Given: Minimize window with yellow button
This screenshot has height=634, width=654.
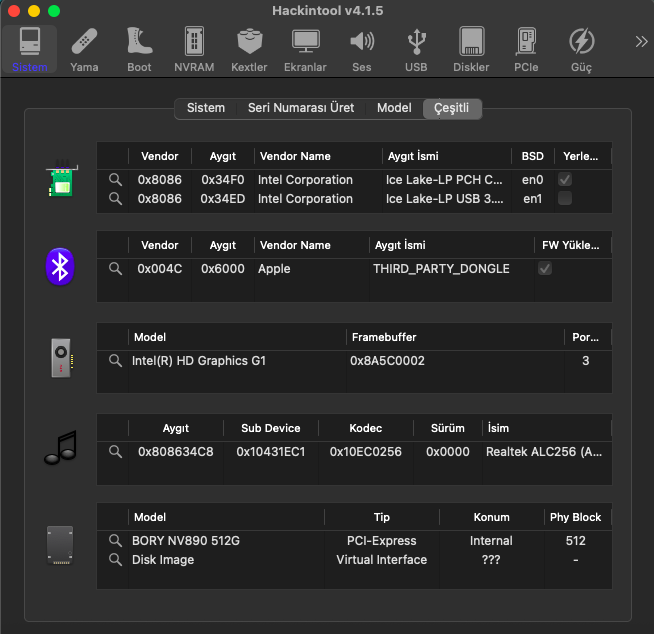Looking at the screenshot, I should (x=34, y=10).
